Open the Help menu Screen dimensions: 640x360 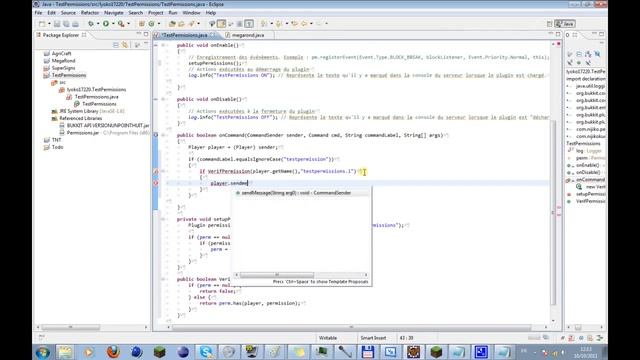tap(211, 13)
